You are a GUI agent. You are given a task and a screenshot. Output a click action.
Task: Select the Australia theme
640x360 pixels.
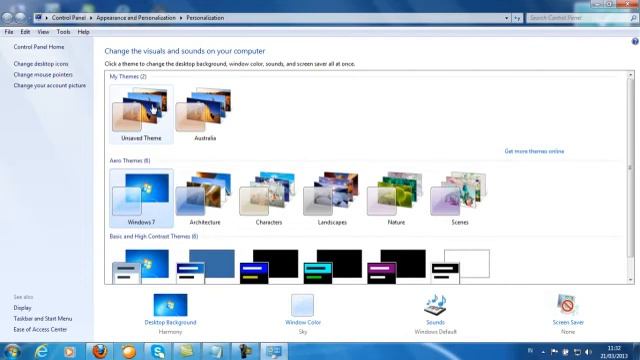click(205, 114)
